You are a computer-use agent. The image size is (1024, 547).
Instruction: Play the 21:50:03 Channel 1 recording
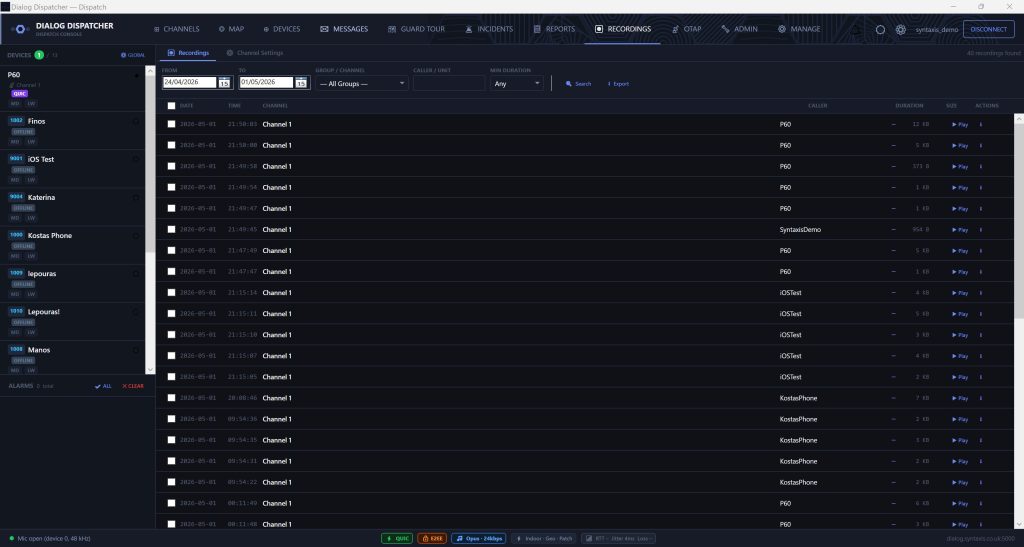coord(960,125)
